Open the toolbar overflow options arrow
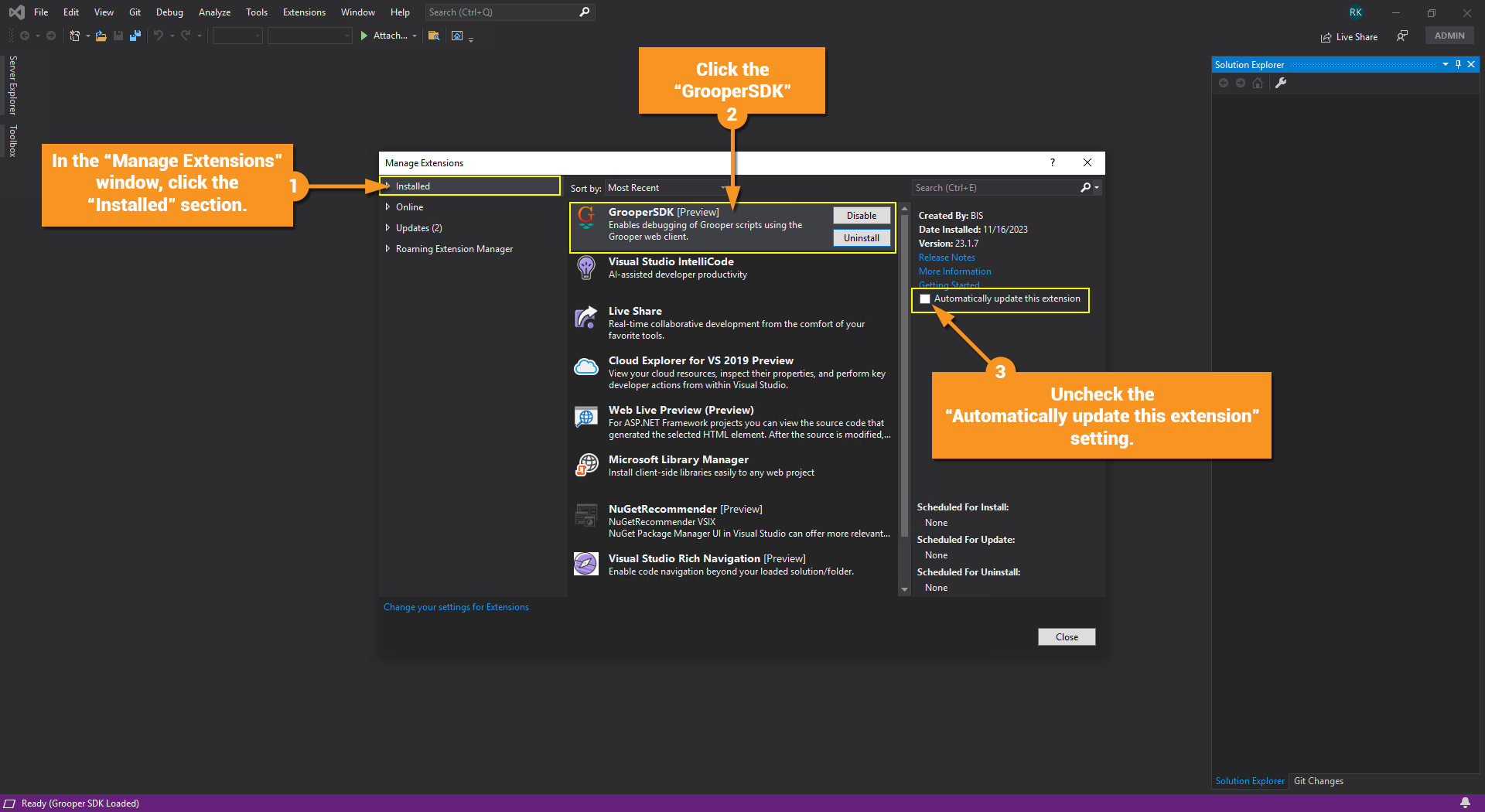Viewport: 1485px width, 812px height. [x=471, y=39]
